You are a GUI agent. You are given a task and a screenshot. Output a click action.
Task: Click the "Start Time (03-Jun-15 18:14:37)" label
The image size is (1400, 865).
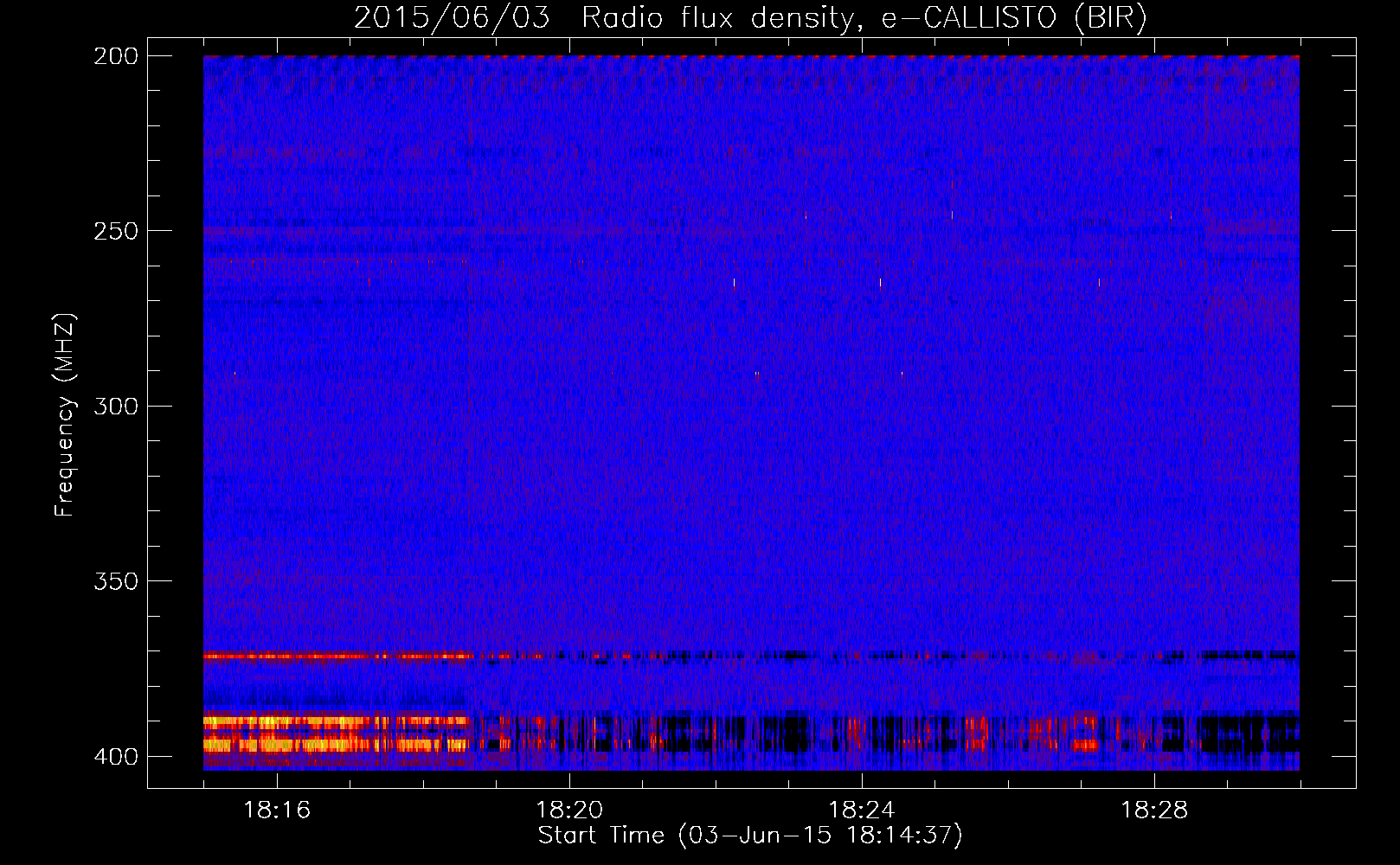tap(750, 836)
